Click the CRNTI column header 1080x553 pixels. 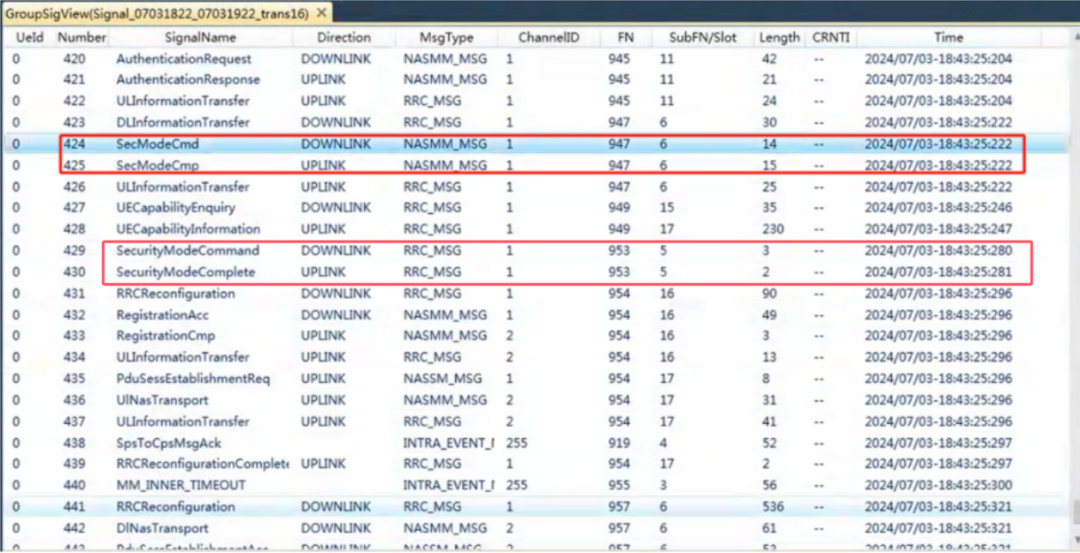tap(831, 37)
